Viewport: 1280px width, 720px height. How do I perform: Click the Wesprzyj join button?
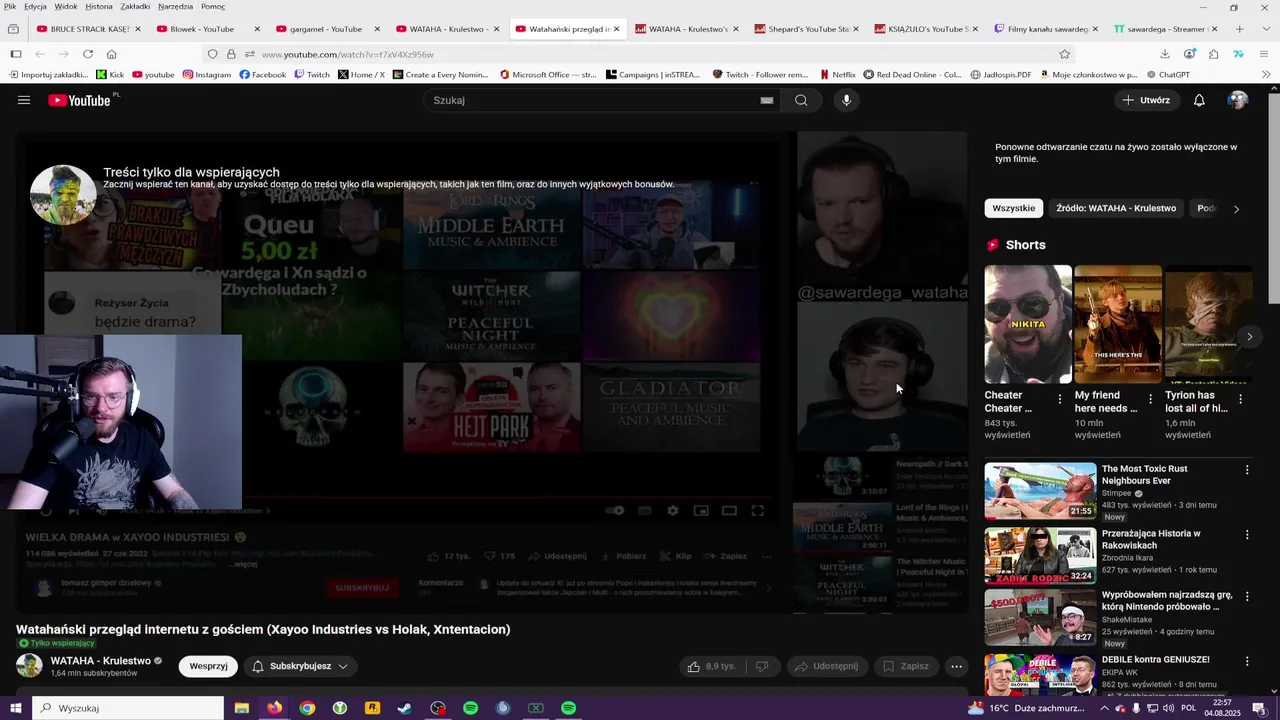click(x=208, y=666)
